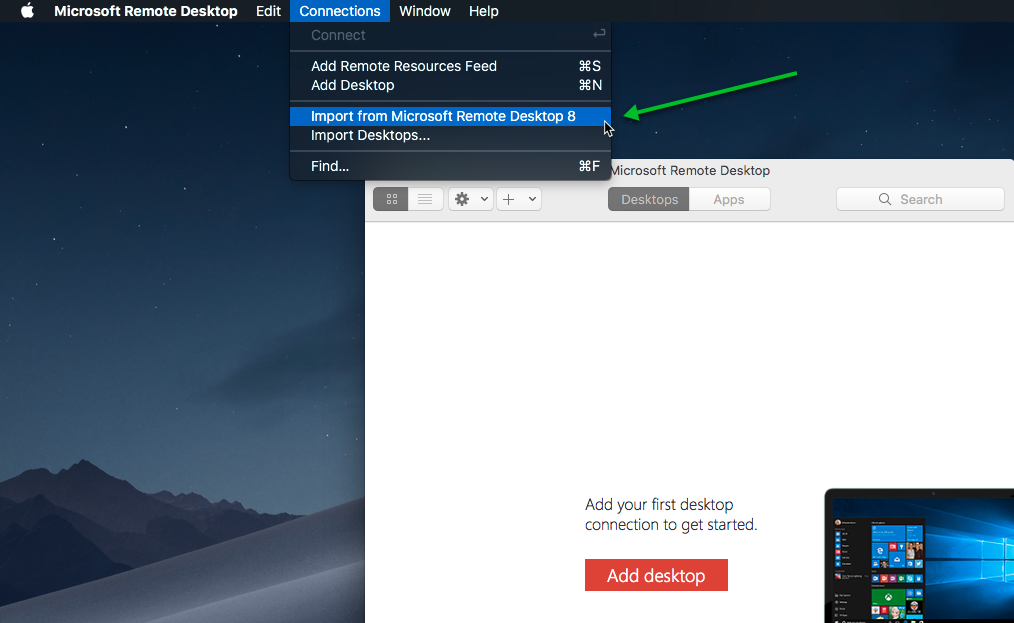This screenshot has height=623, width=1014.
Task: Switch to the Apps tab
Action: [729, 199]
